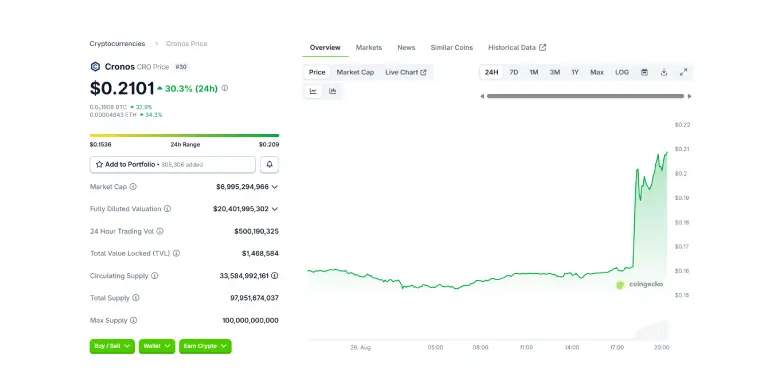Select the 3M time range
The height and width of the screenshot is (388, 783).
pos(555,72)
